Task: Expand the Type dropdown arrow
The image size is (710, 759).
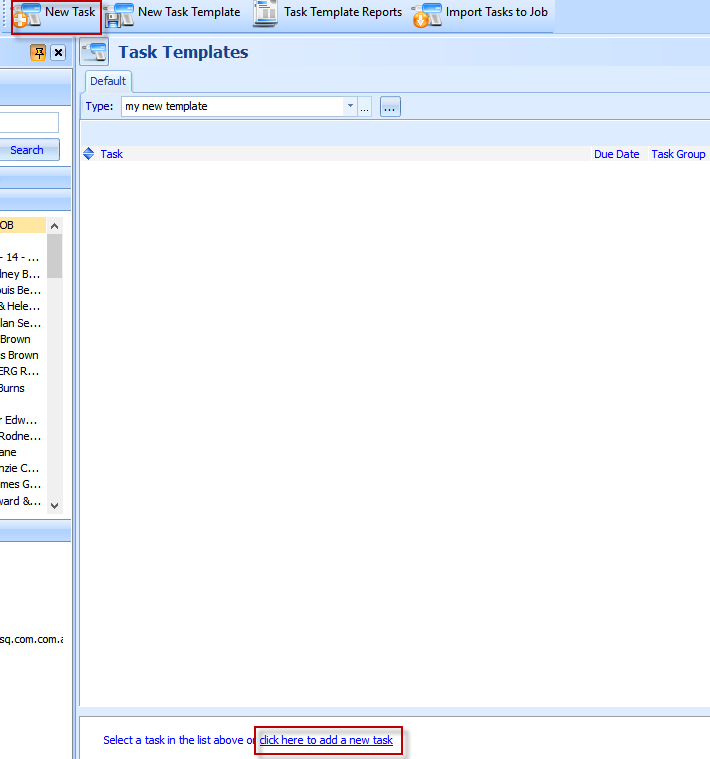Action: point(350,106)
